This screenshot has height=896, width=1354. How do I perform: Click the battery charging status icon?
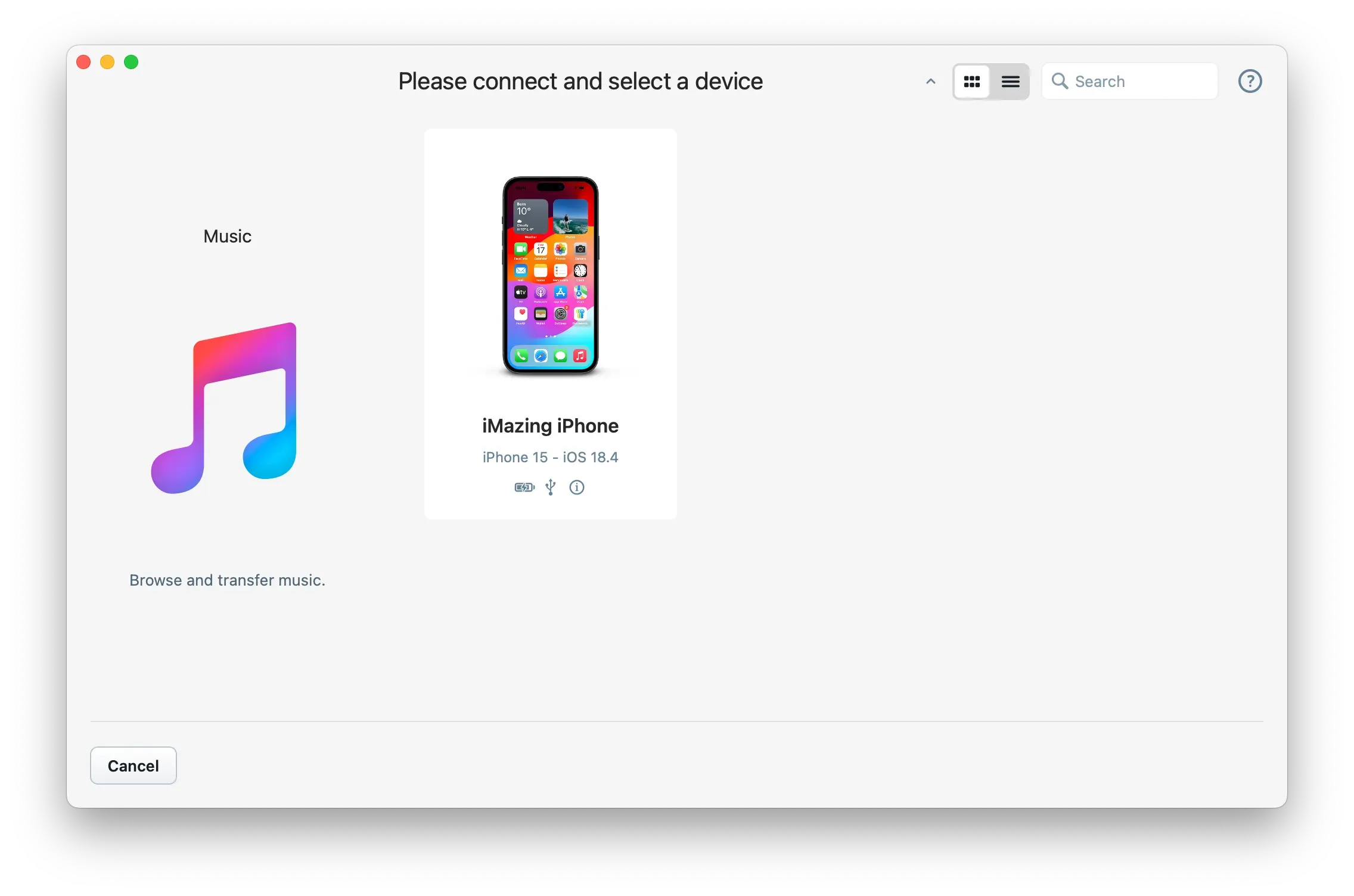524,487
